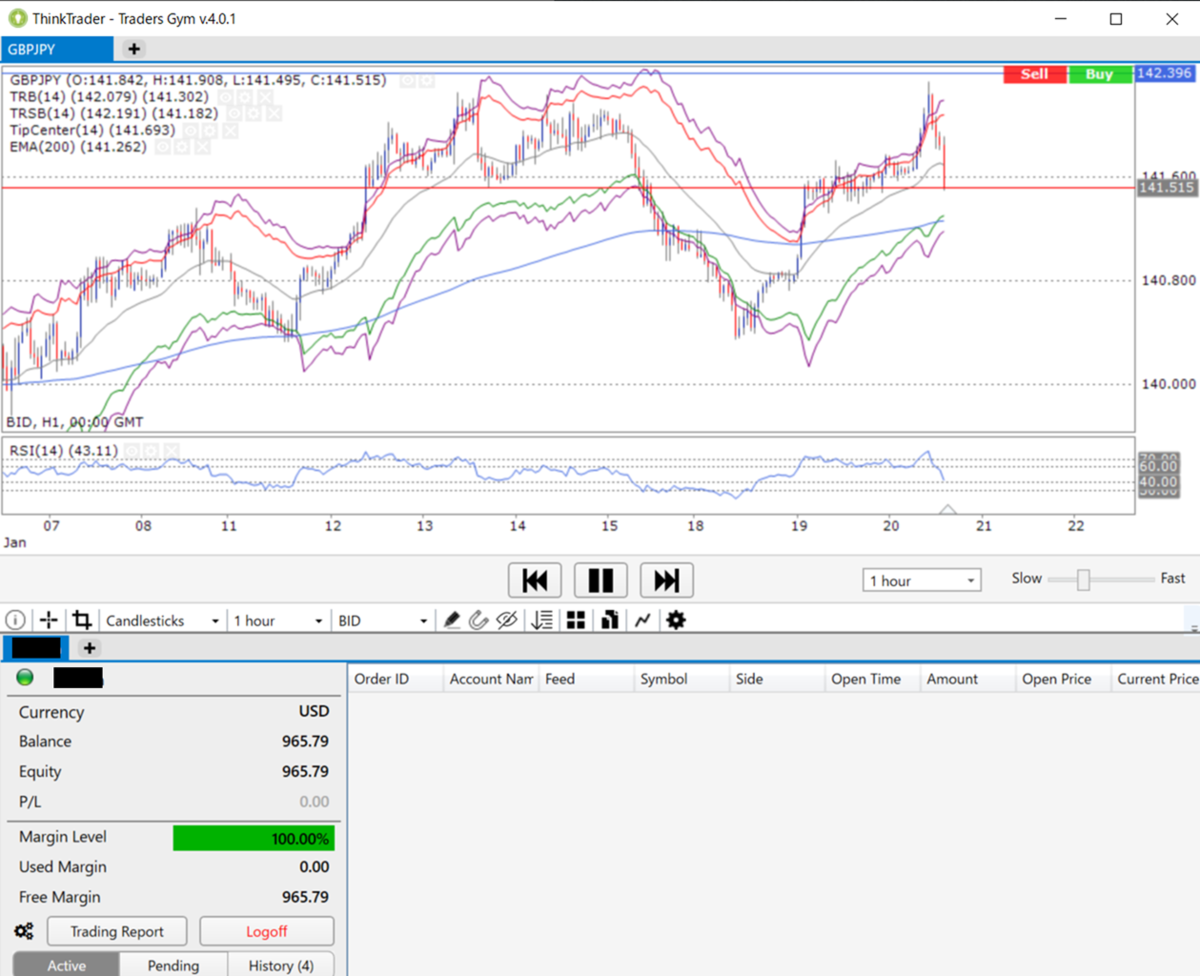Open settings for RSI(14) indicator
1200x976 pixels.
(152, 451)
